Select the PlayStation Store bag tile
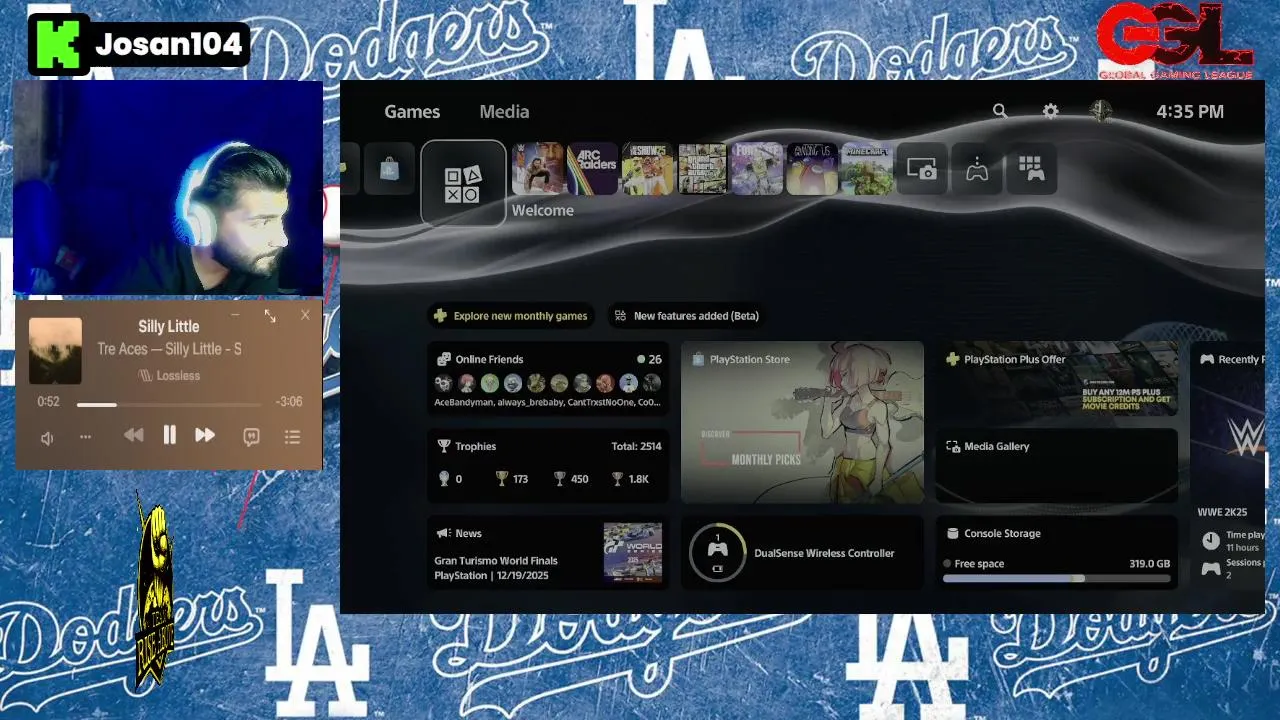This screenshot has width=1280, height=720. click(x=389, y=169)
